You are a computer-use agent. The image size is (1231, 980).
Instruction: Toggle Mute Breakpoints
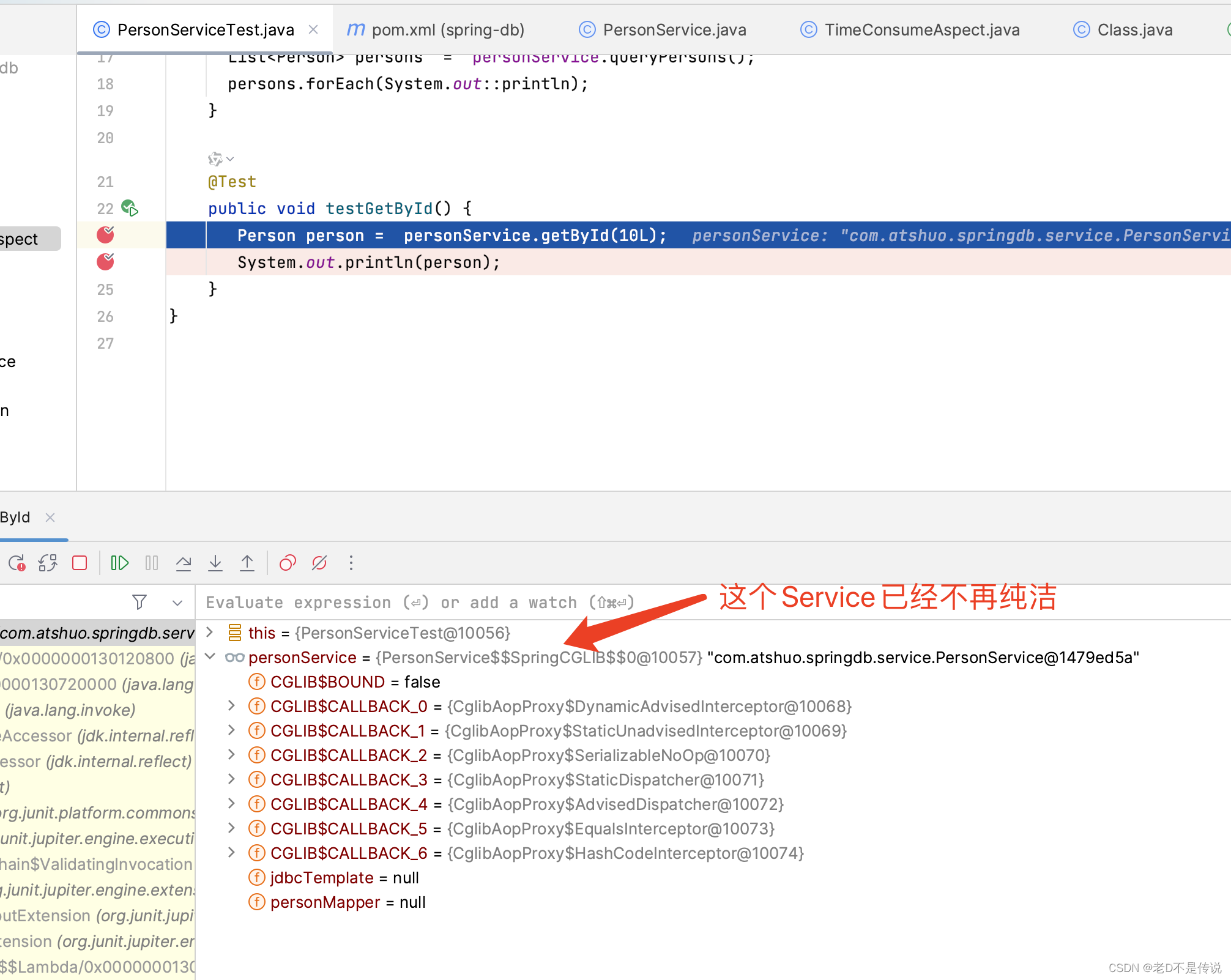319,563
